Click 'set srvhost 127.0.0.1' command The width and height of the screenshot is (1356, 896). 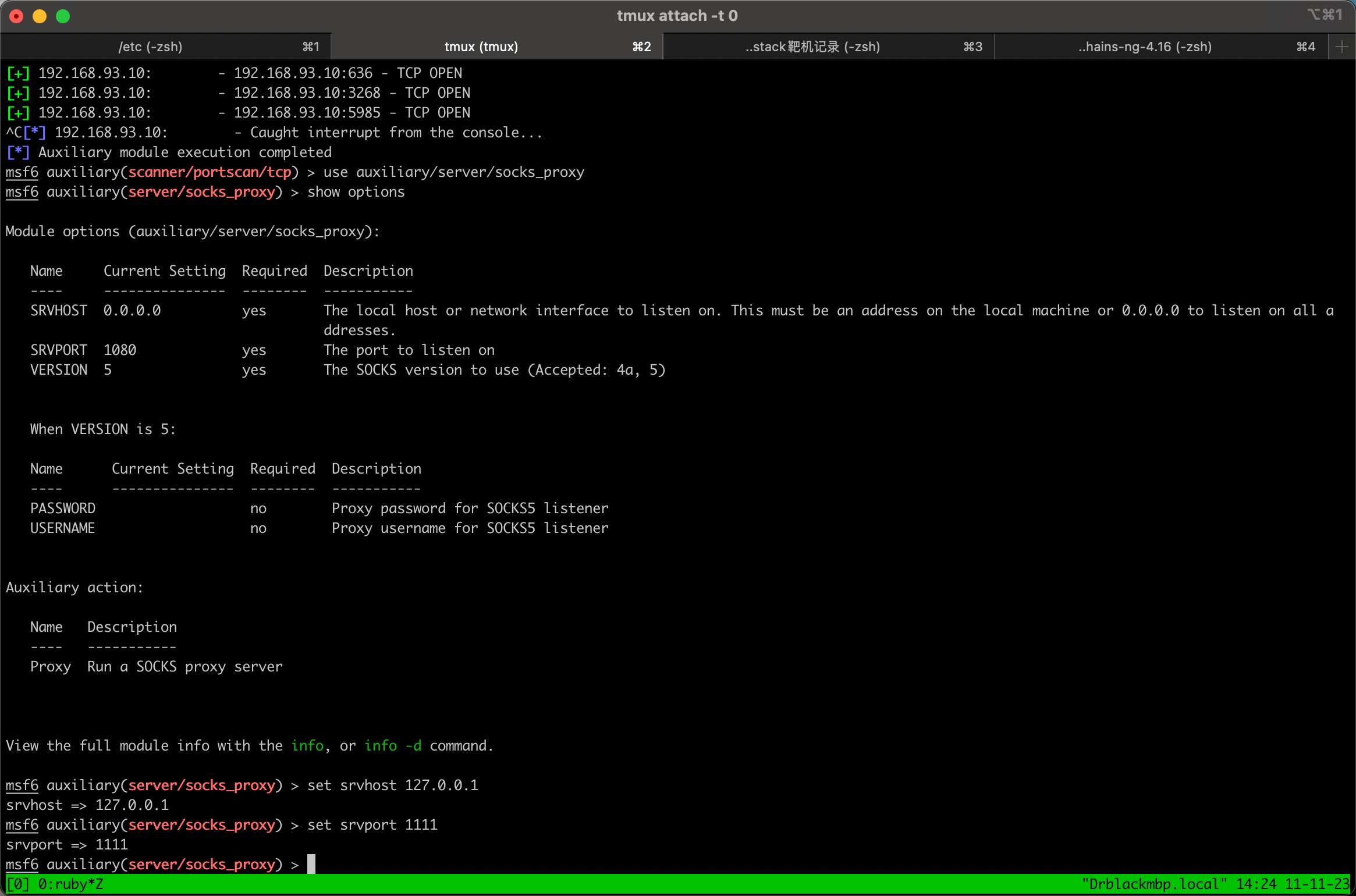click(393, 785)
